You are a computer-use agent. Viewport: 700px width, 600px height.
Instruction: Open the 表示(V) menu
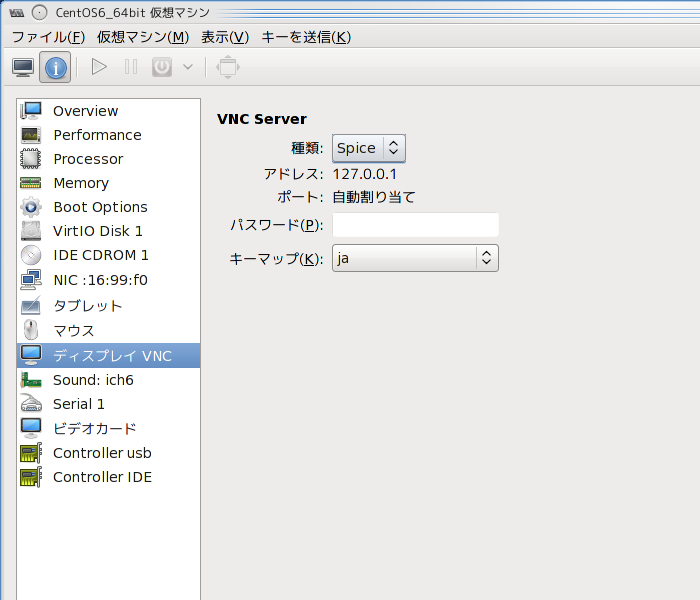coord(225,37)
